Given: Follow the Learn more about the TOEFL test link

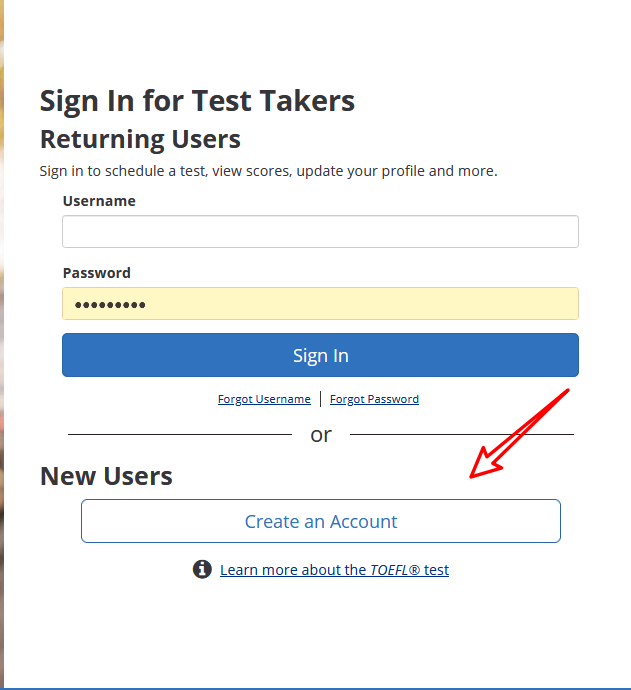Looking at the screenshot, I should pyautogui.click(x=334, y=570).
